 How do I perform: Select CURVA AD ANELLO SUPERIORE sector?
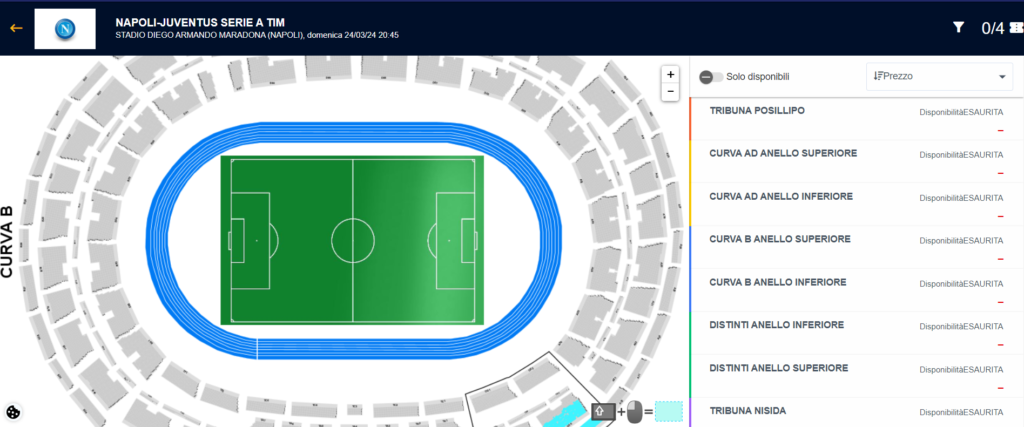click(857, 161)
